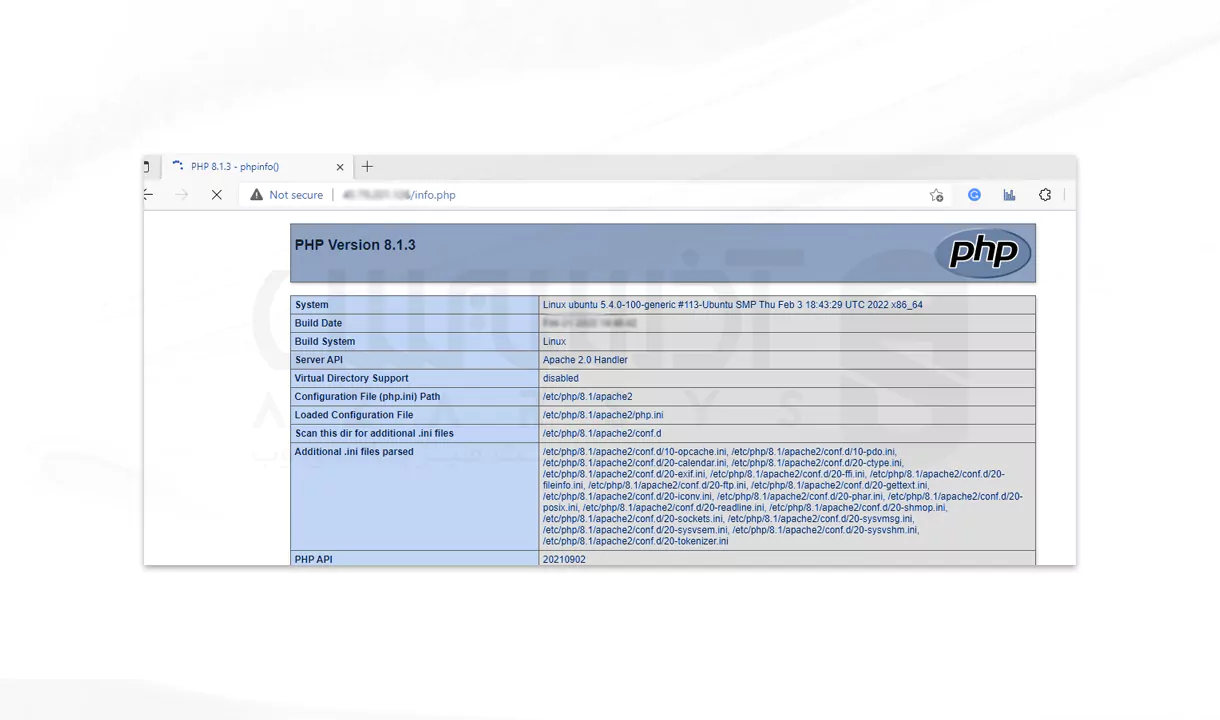Click the 20210902 PHP API value
Viewport: 1220px width, 720px height.
564,559
